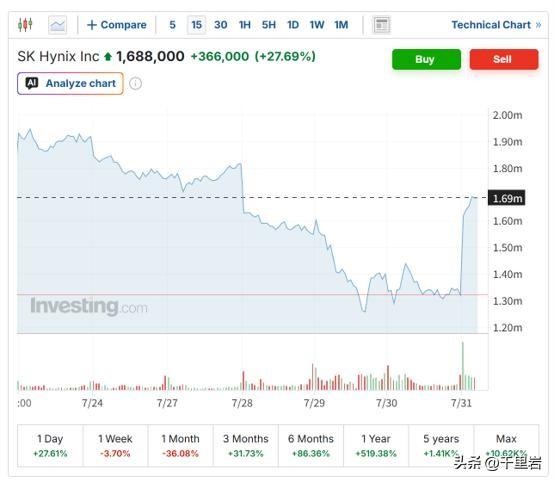
Task: Choose the 1W interval option
Action: [317, 25]
